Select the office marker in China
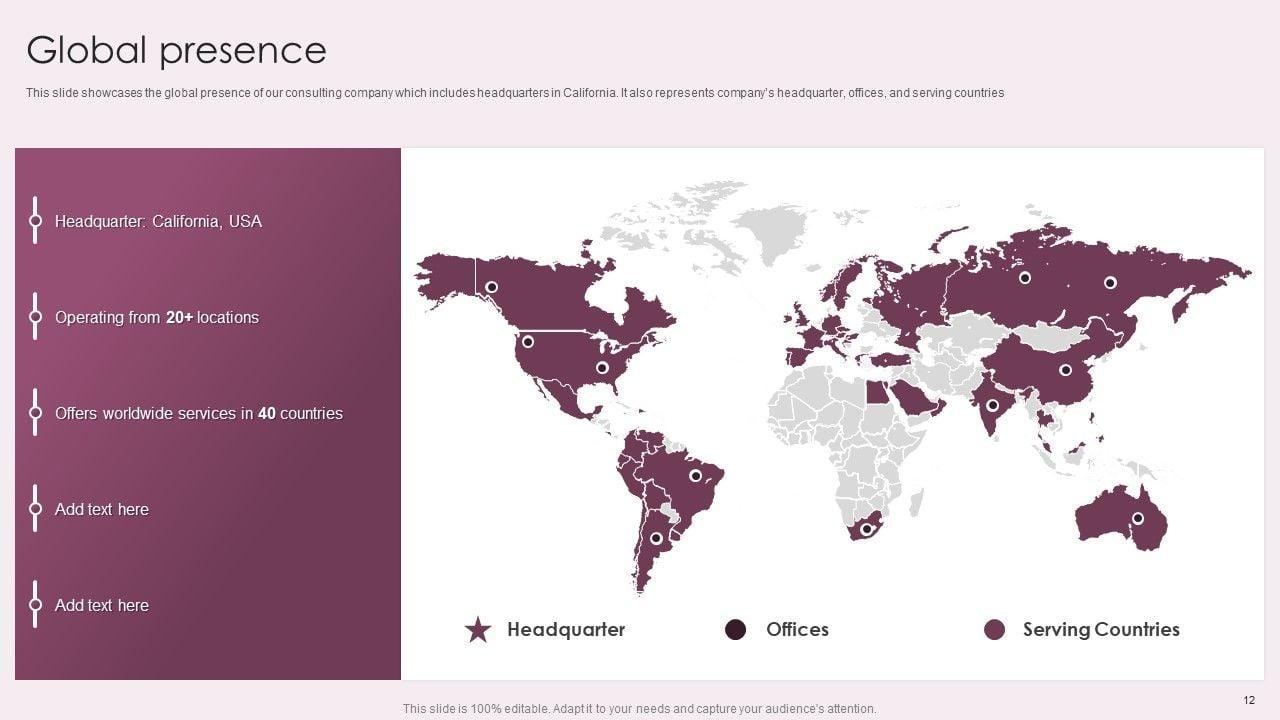The height and width of the screenshot is (720, 1280). pyautogui.click(x=1065, y=370)
